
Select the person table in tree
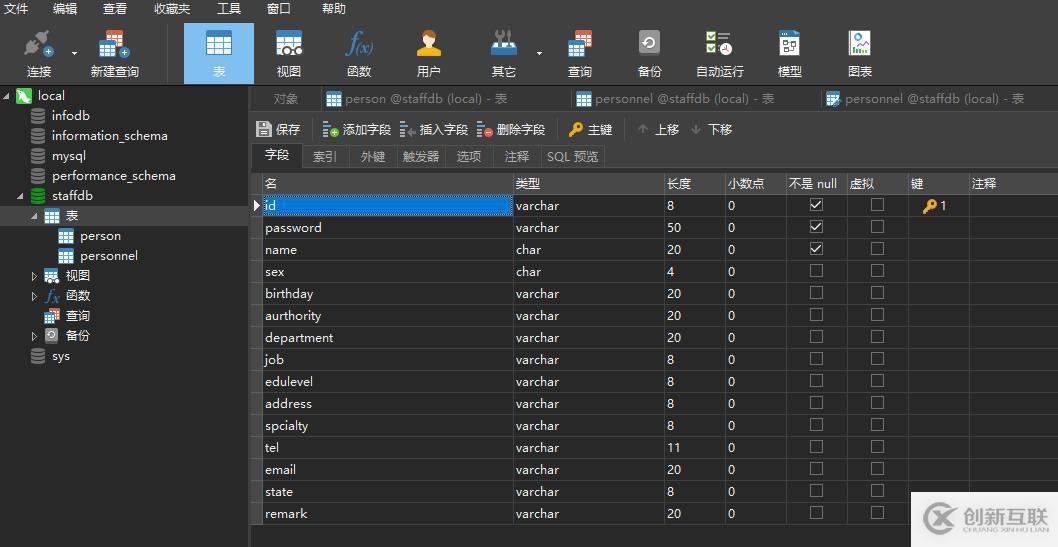(x=100, y=236)
